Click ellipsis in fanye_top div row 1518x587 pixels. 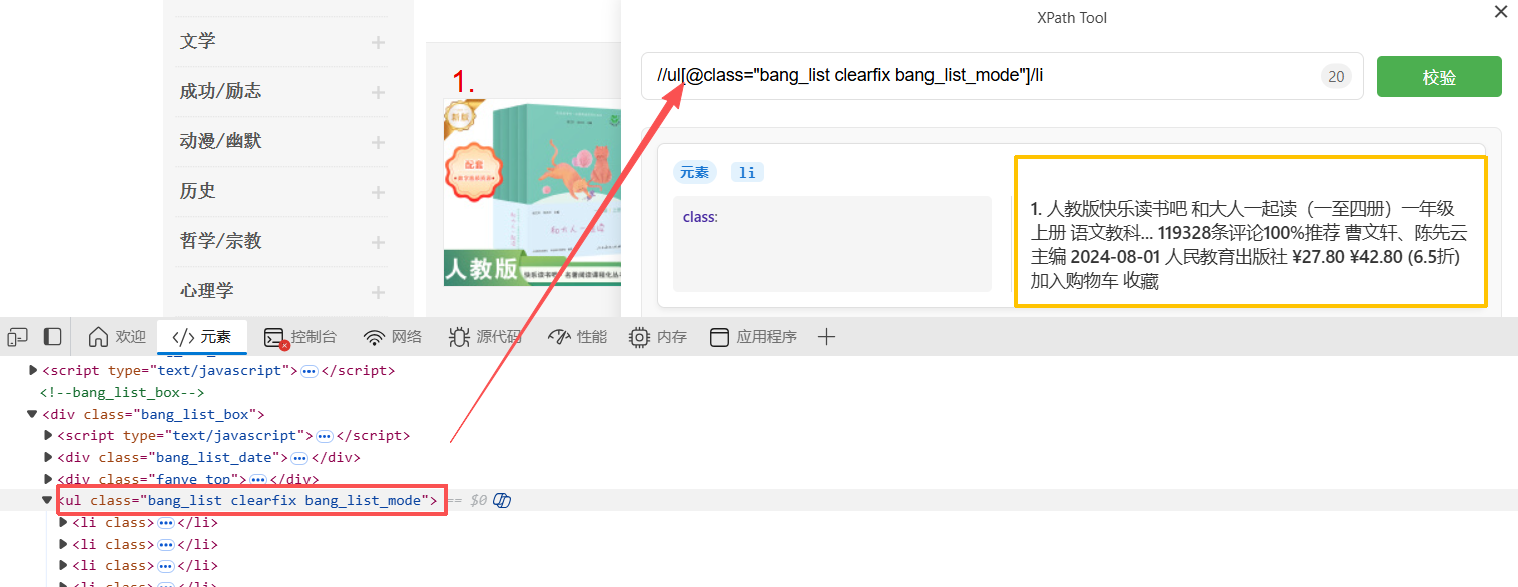[258, 479]
